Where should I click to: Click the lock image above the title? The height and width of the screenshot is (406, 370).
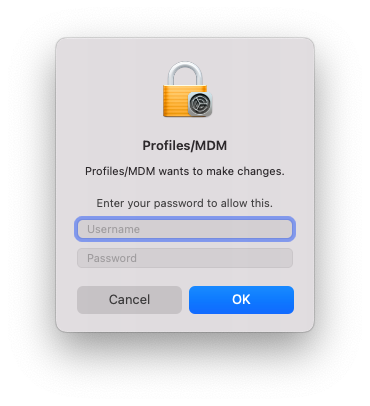click(x=187, y=89)
